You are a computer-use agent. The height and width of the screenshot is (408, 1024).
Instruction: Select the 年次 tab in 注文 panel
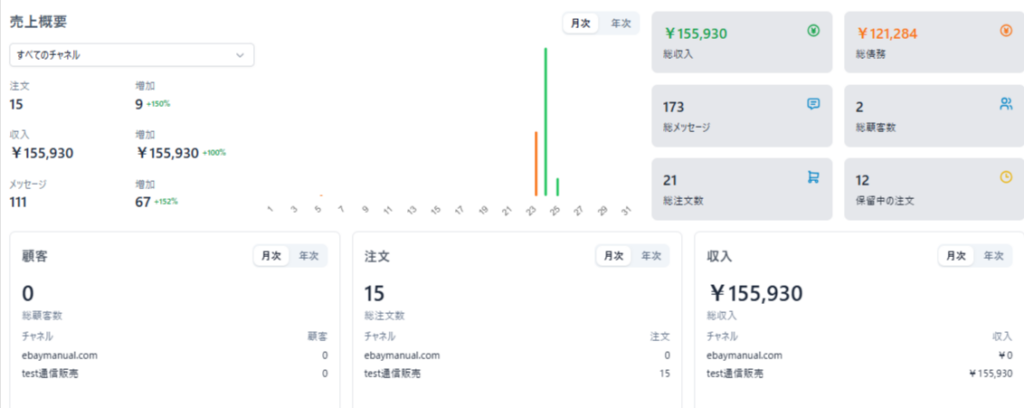[x=651, y=256]
